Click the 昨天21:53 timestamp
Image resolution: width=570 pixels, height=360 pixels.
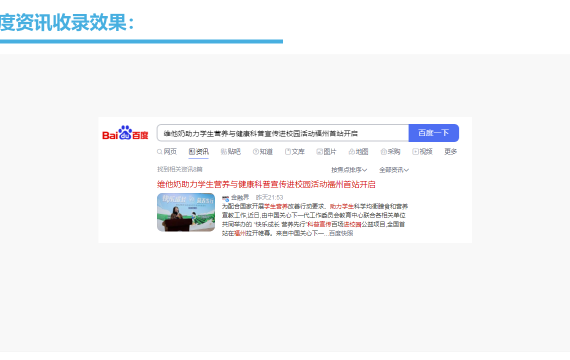(x=269, y=197)
